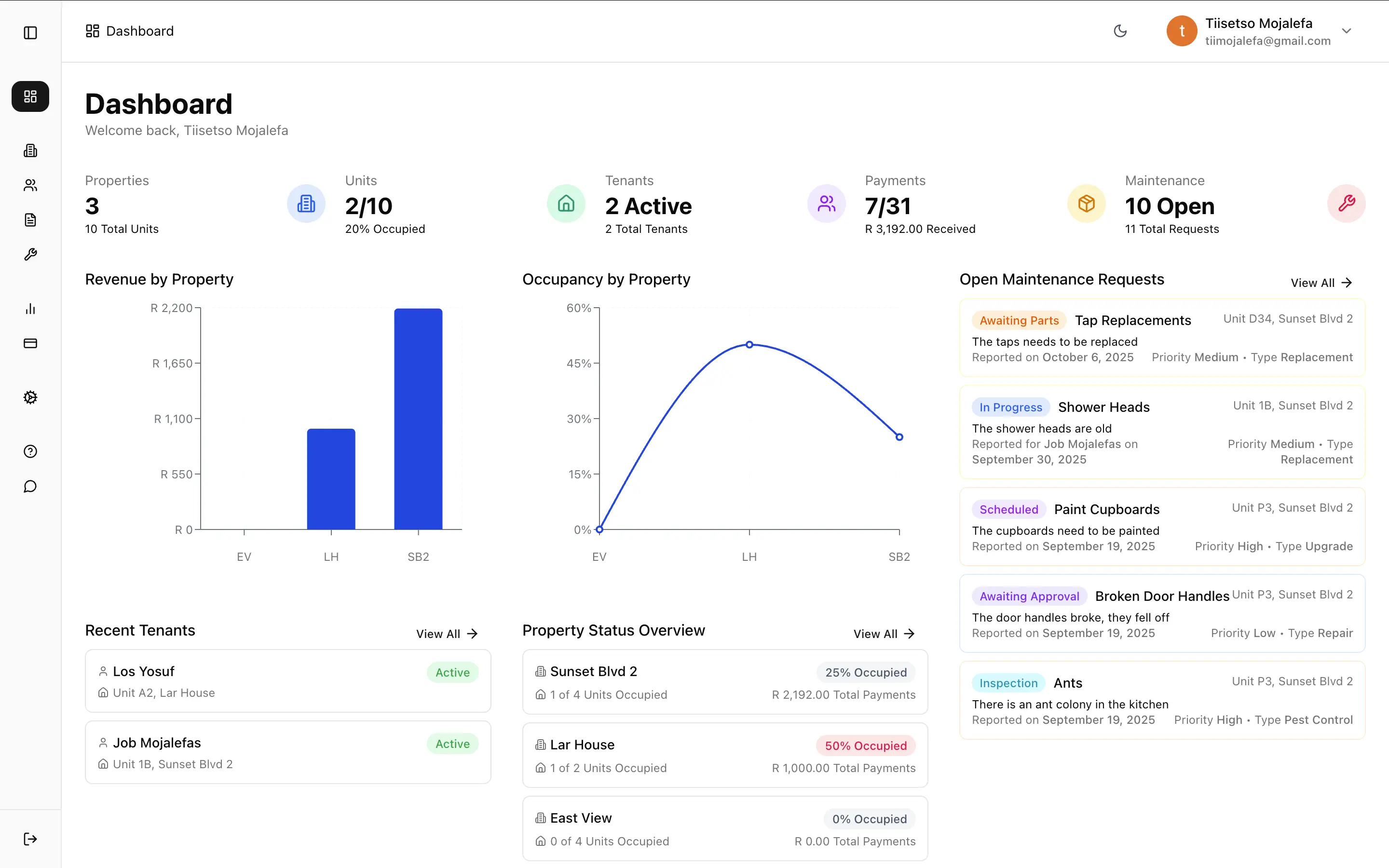Image resolution: width=1389 pixels, height=868 pixels.
Task: Switch to dark mode with moon icon
Action: (1120, 31)
